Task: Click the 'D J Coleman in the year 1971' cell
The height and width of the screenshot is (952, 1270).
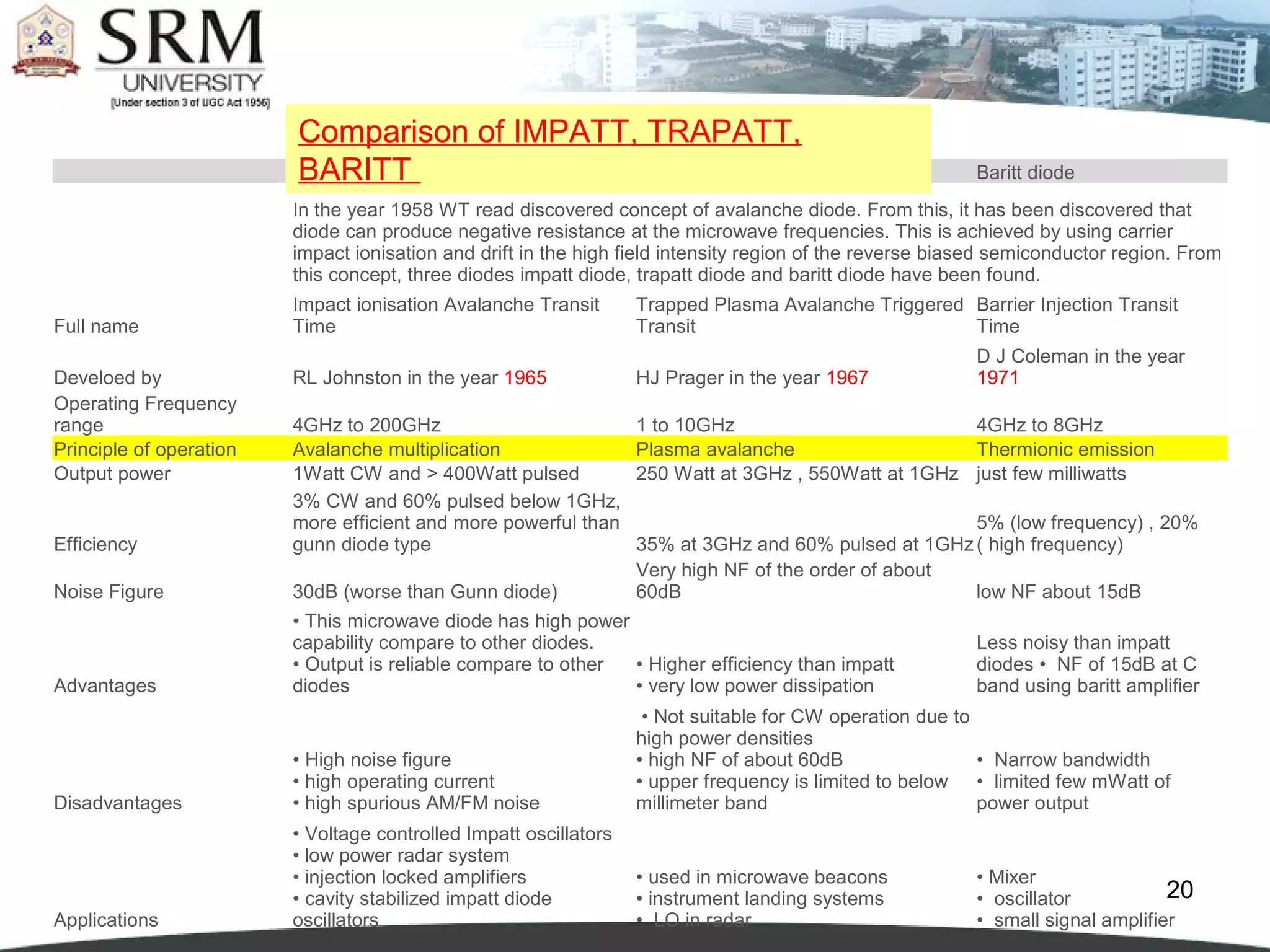Action: [1080, 367]
